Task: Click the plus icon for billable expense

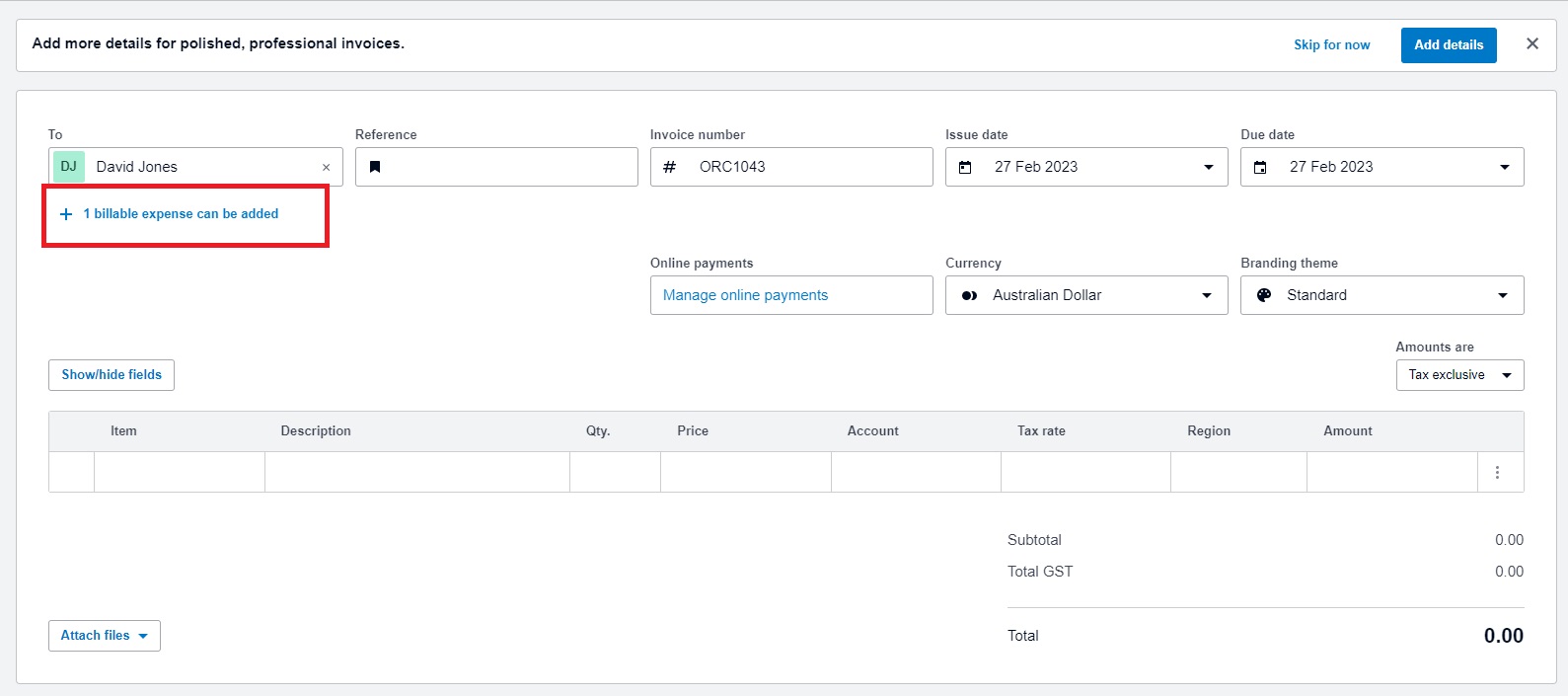Action: click(66, 214)
